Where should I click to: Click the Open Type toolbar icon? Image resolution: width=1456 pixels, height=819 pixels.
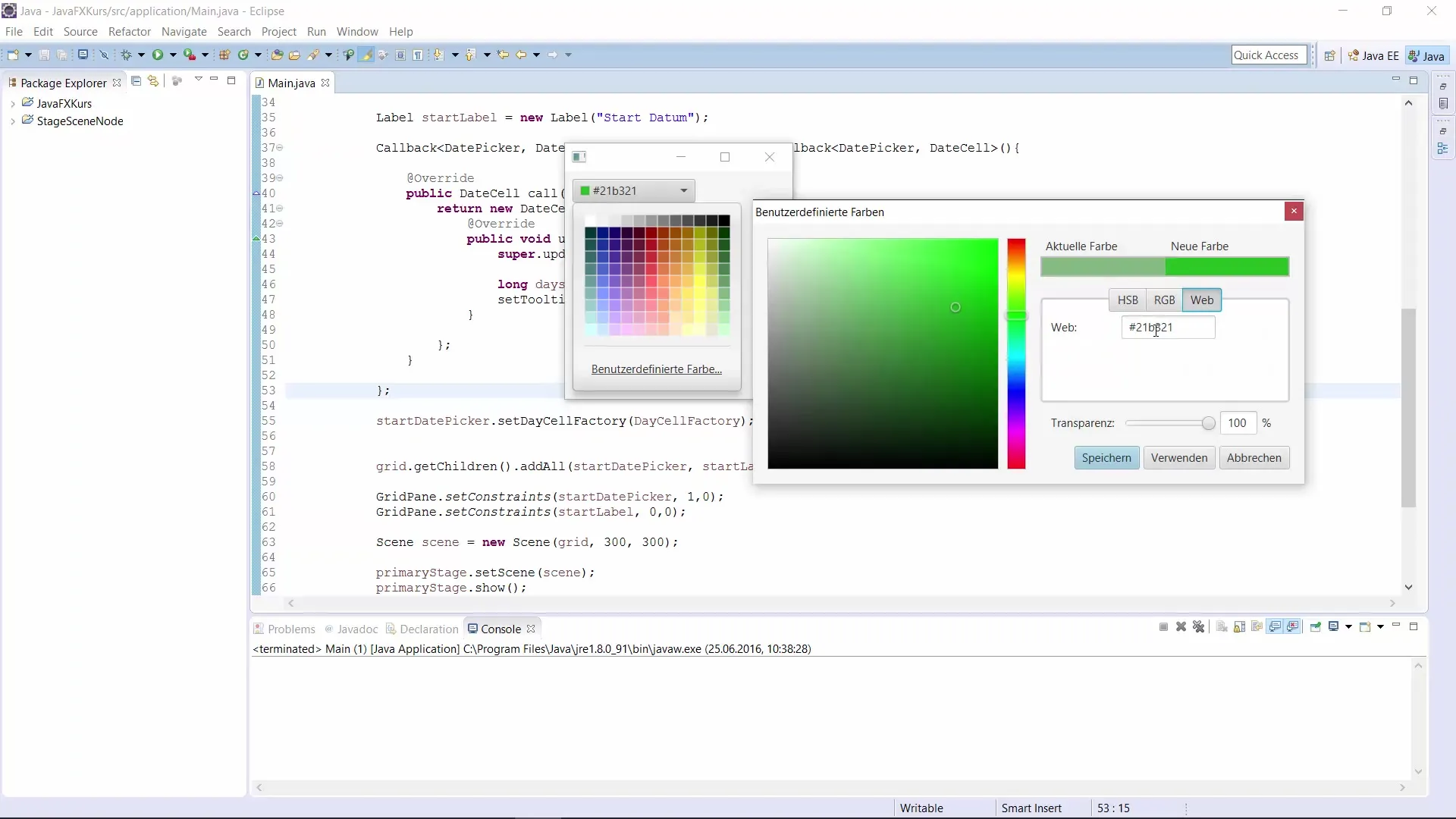[277, 55]
